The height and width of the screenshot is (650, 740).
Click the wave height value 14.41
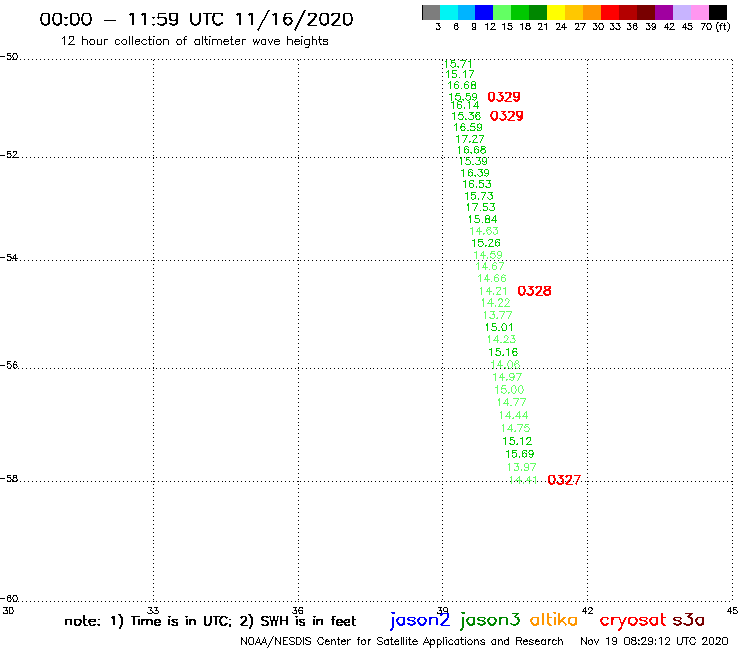point(523,480)
